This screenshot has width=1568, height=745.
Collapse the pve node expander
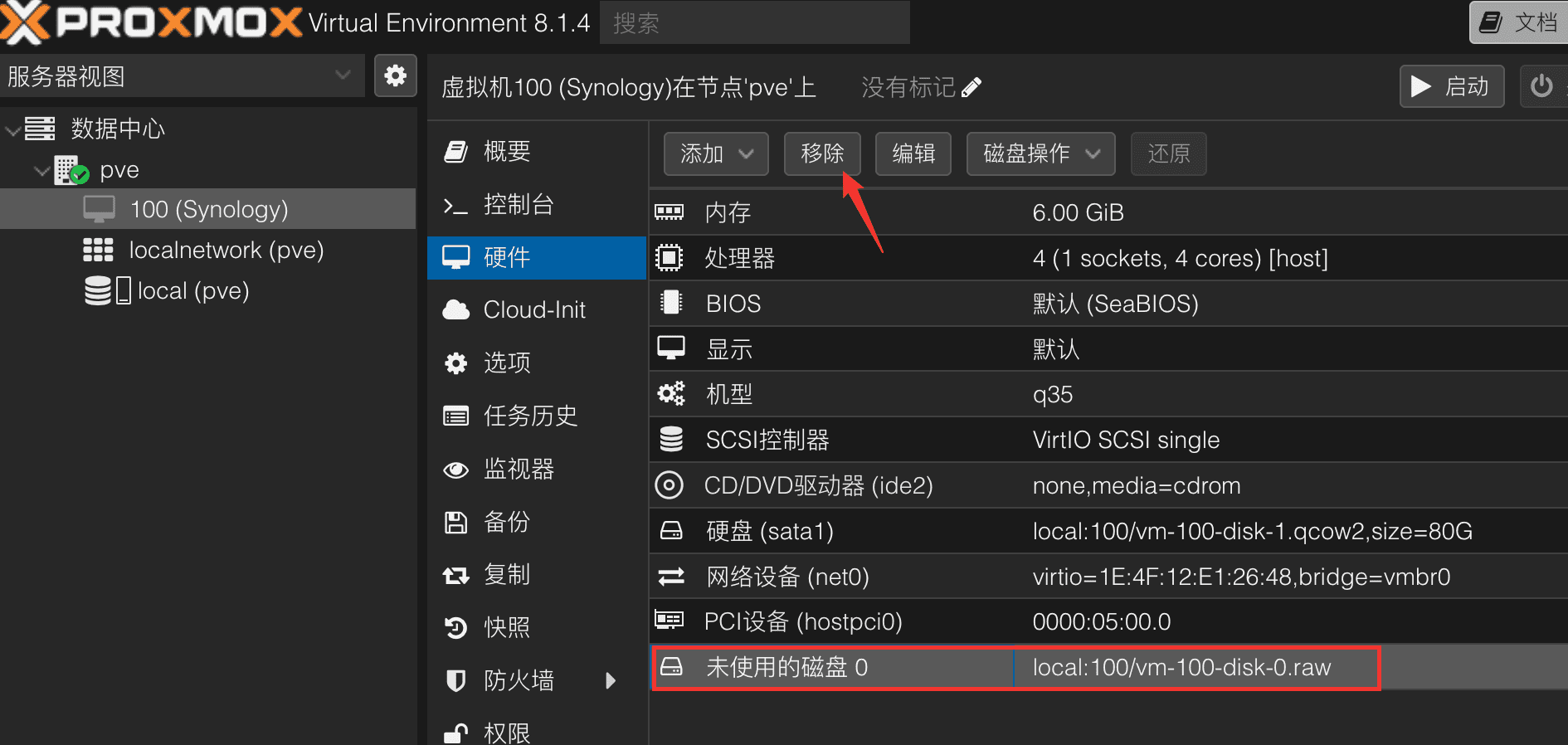[x=41, y=170]
